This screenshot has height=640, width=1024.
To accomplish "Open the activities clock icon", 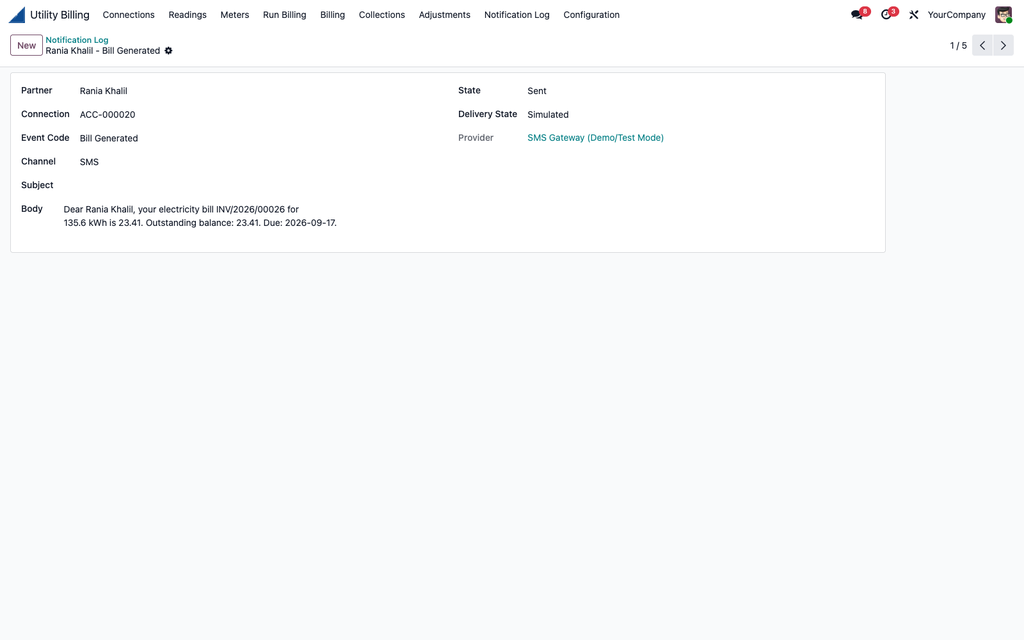I will (886, 14).
